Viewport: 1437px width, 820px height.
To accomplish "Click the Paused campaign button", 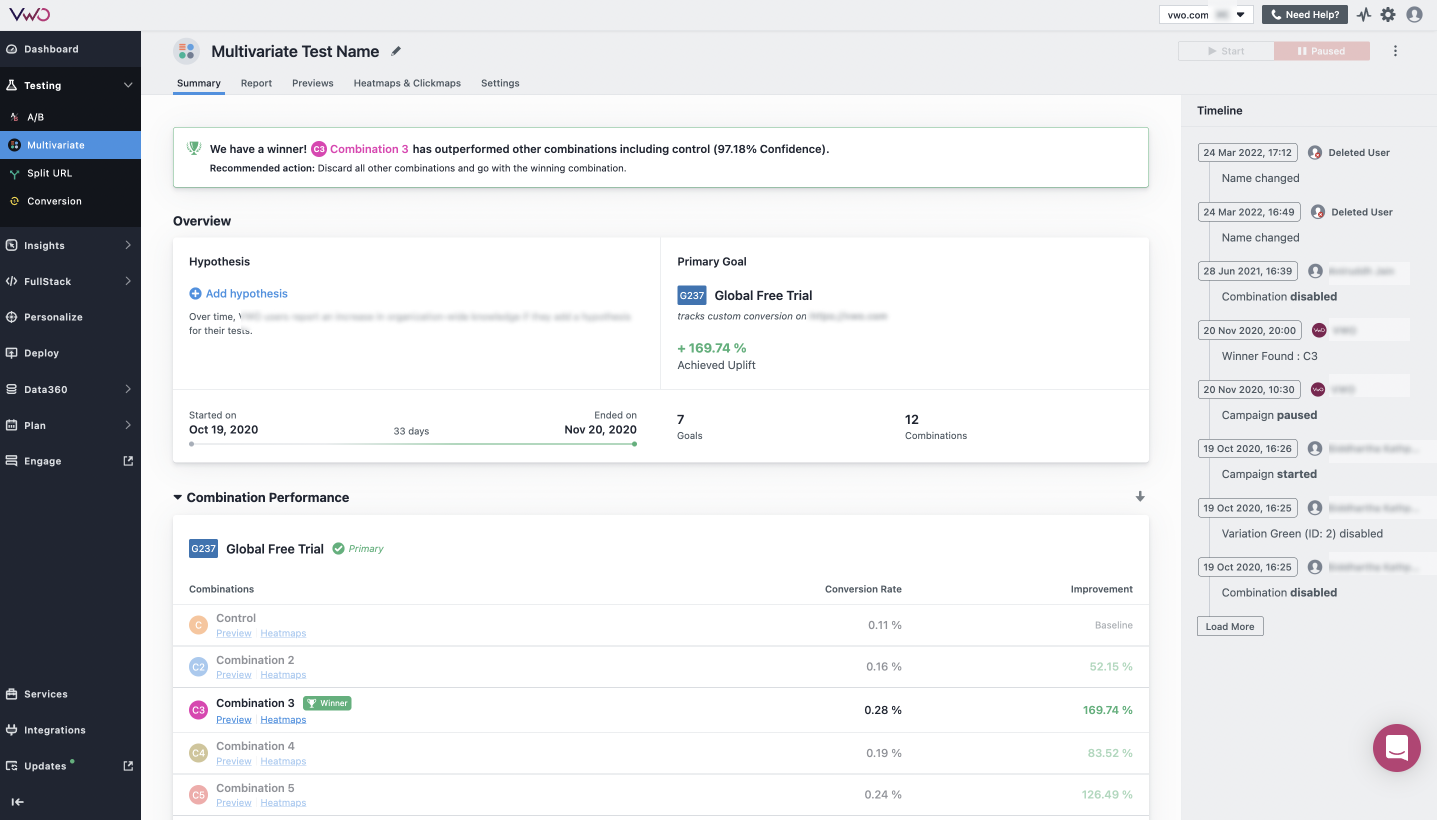I will point(1322,51).
